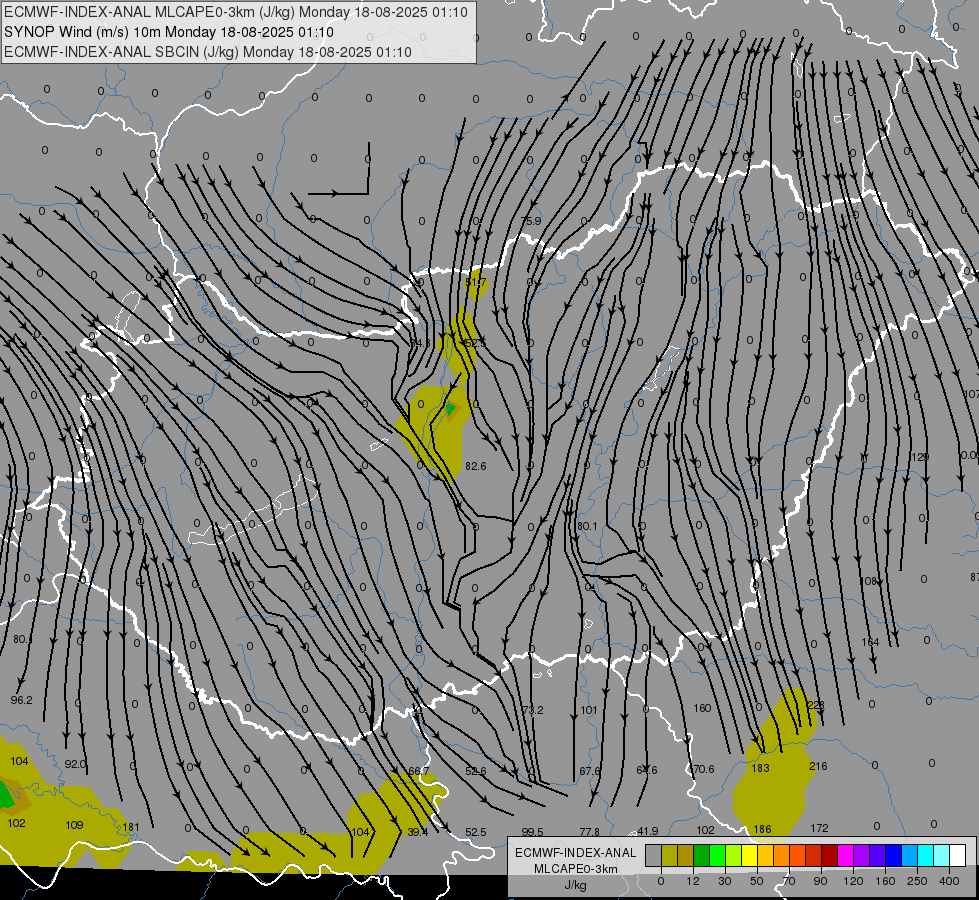
Task: Select the gray swatch in the legend
Action: 654,855
